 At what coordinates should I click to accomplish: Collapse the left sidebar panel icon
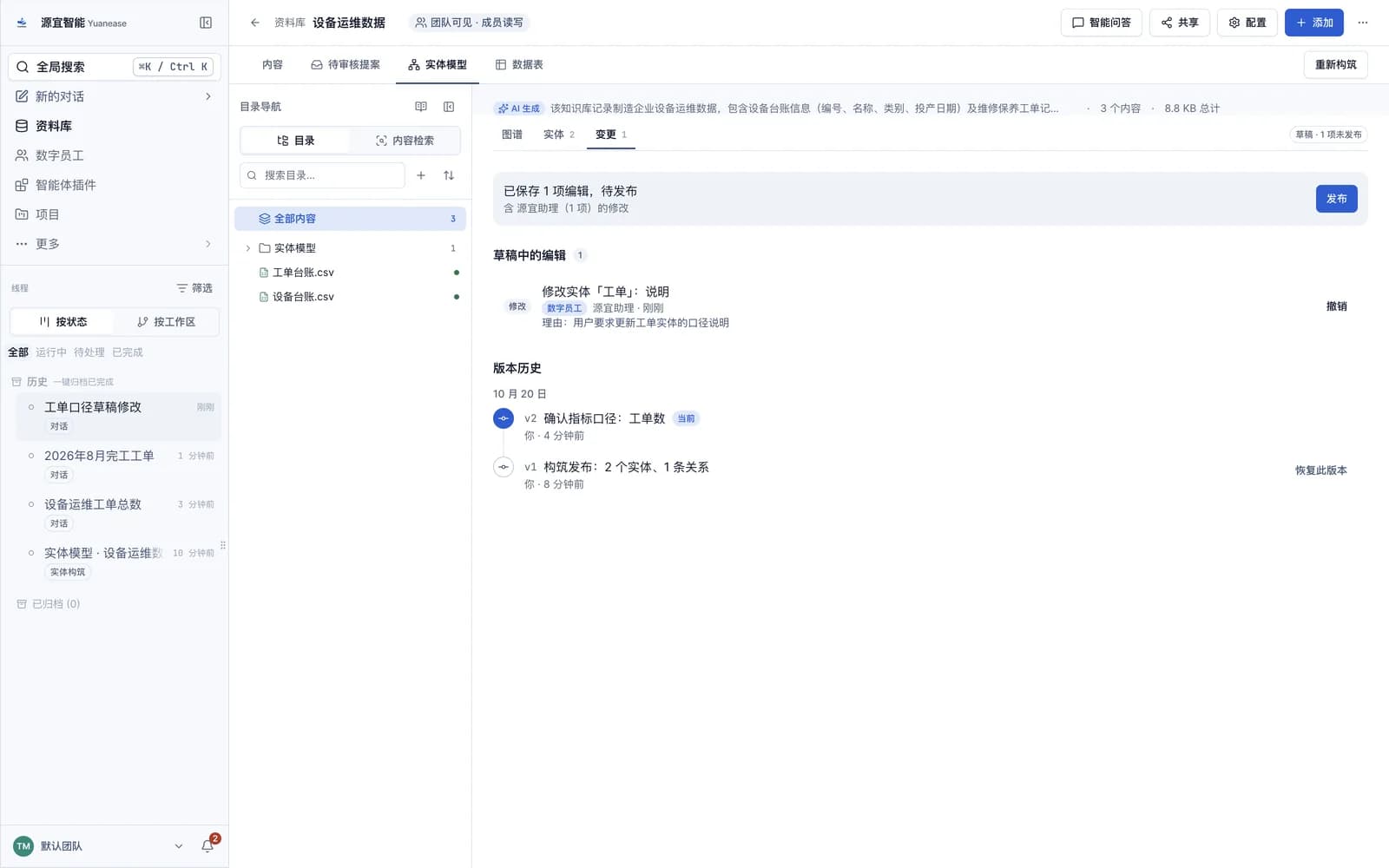click(x=206, y=23)
